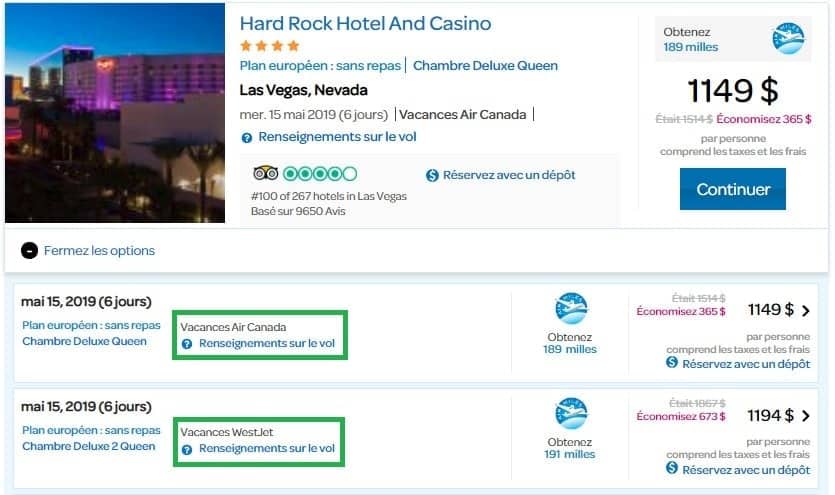Click the TripAdvisor owl logo

coord(265,173)
